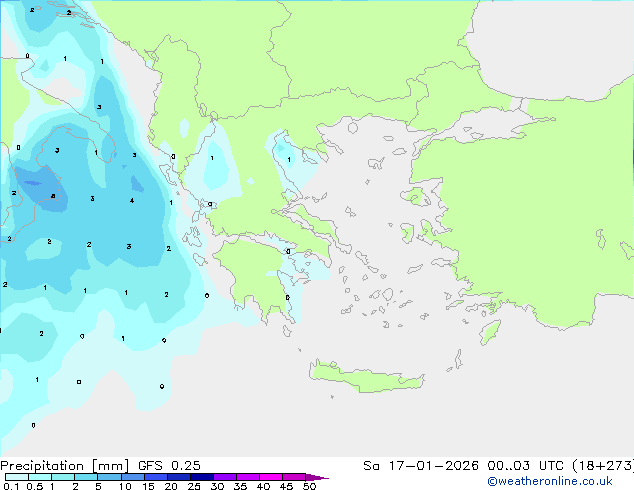Click the '00..03 UTC' time range text

tap(525, 466)
